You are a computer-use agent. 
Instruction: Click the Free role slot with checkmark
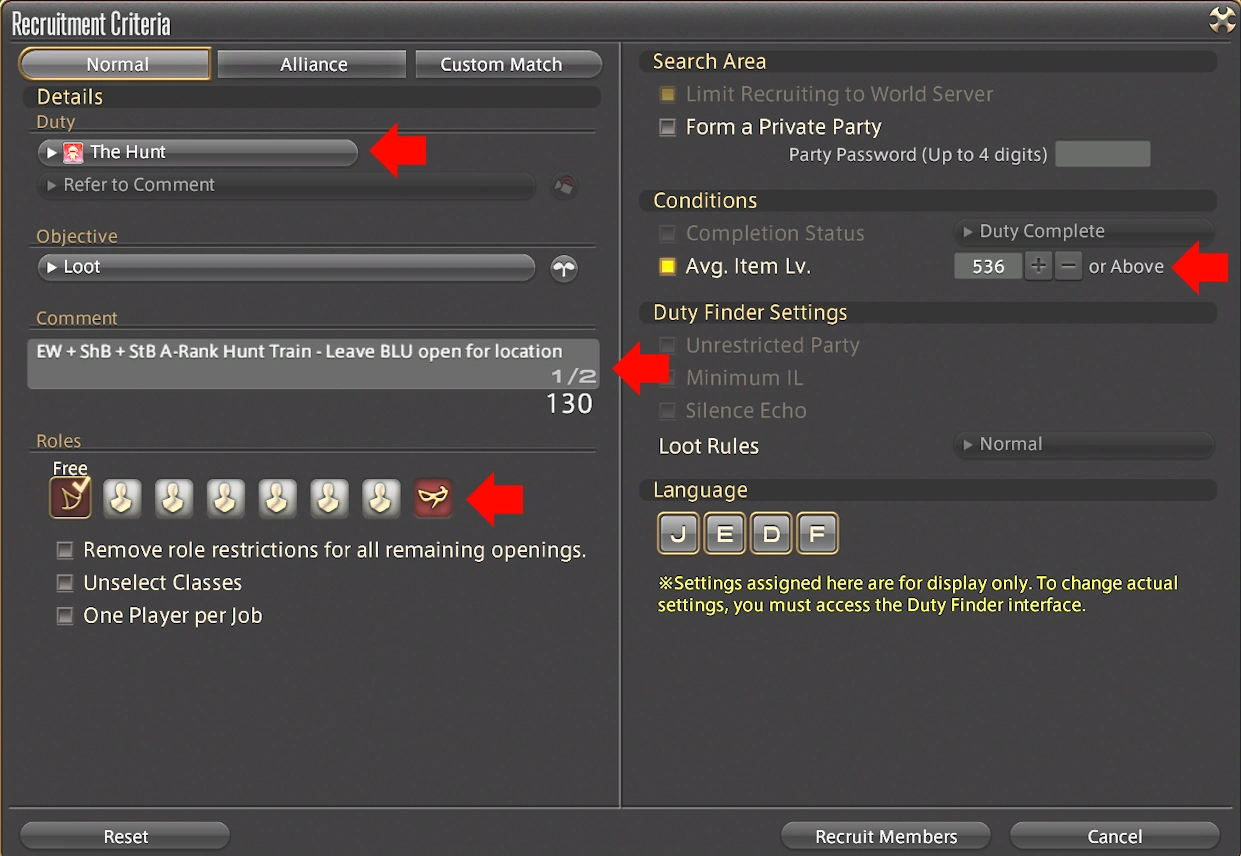coord(70,497)
